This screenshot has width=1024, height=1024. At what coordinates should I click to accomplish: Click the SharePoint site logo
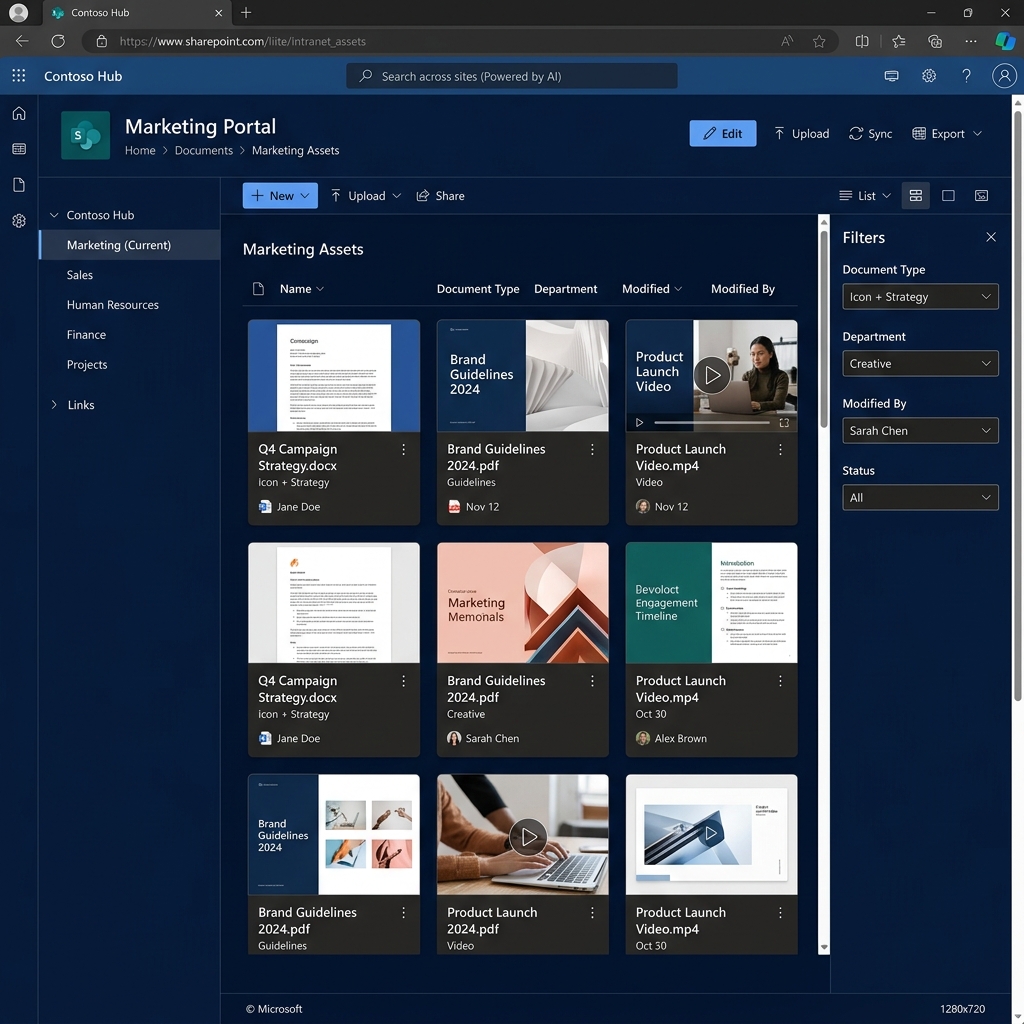[x=86, y=135]
